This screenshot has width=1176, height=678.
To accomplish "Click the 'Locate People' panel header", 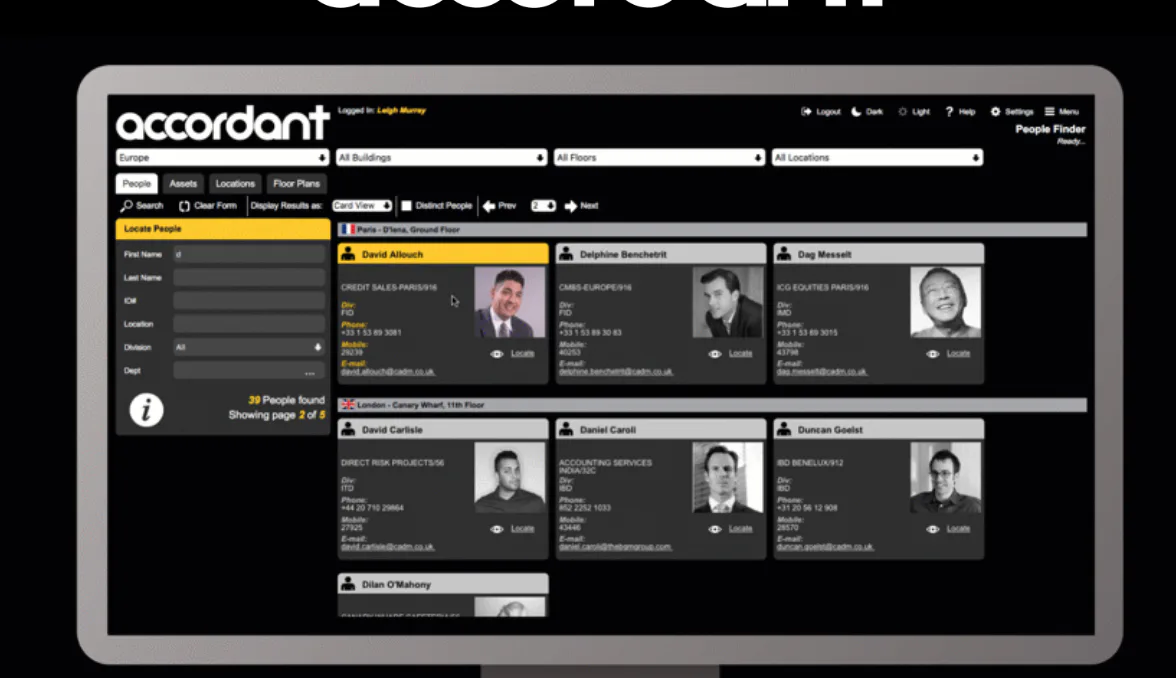I will pos(223,229).
